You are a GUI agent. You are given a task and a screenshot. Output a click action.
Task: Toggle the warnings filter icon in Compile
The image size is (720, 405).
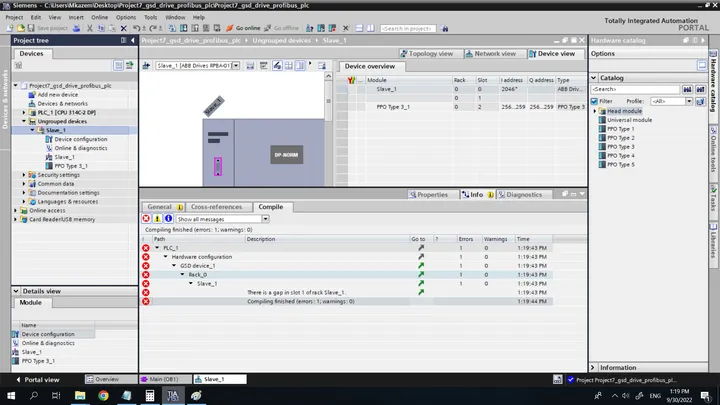[157, 219]
